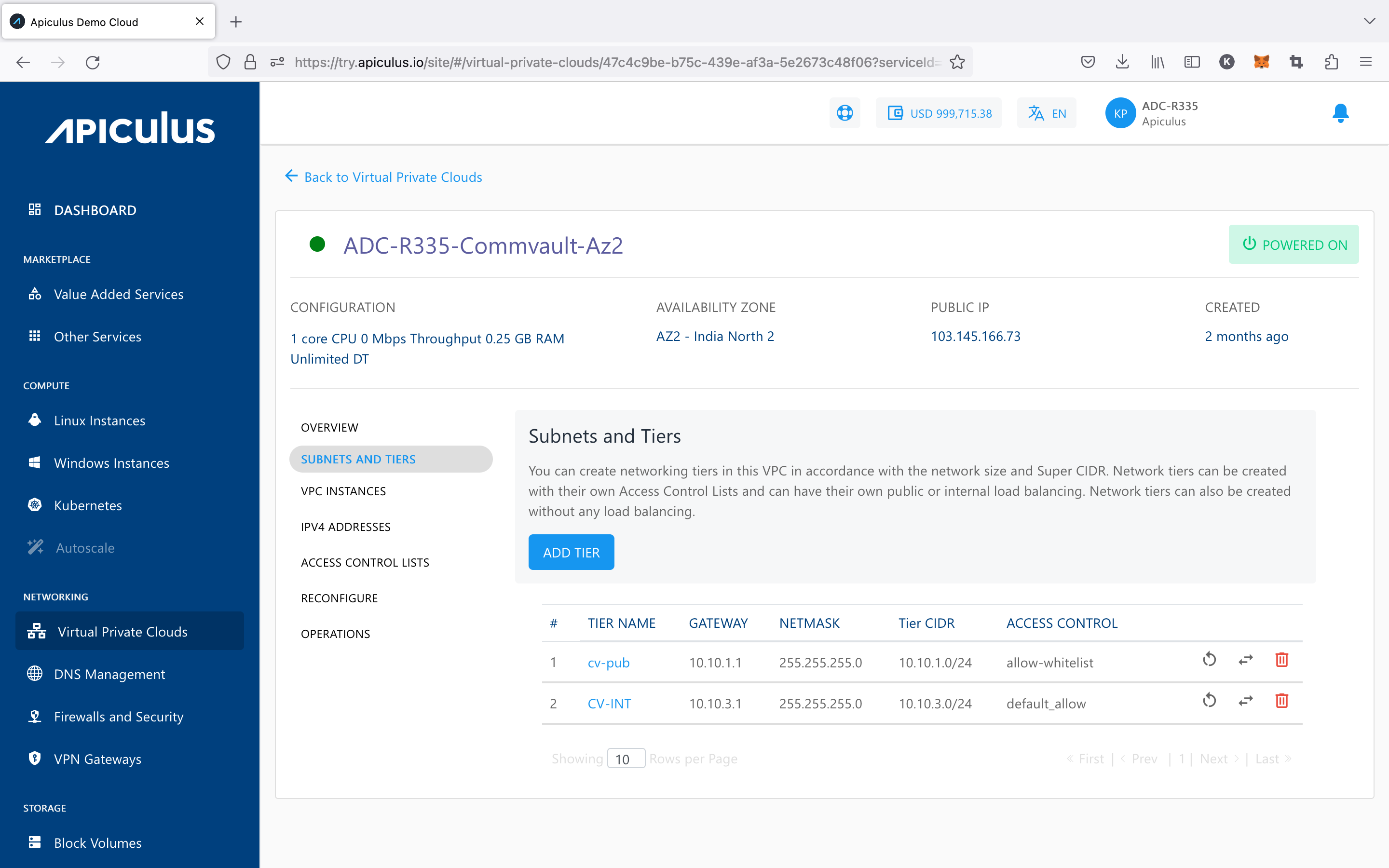This screenshot has width=1389, height=868.
Task: Click the delete icon for cv-pub tier
Action: pyautogui.click(x=1280, y=660)
